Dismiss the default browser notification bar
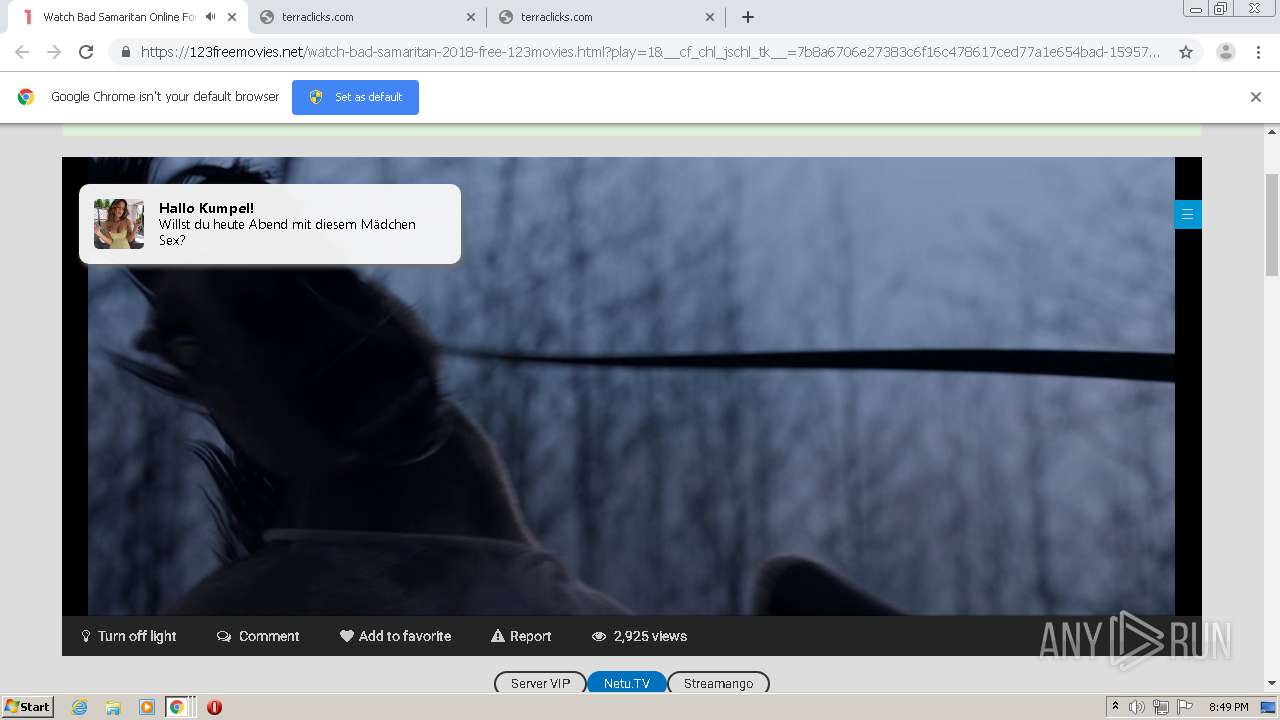The width and height of the screenshot is (1280, 720). 1256,97
